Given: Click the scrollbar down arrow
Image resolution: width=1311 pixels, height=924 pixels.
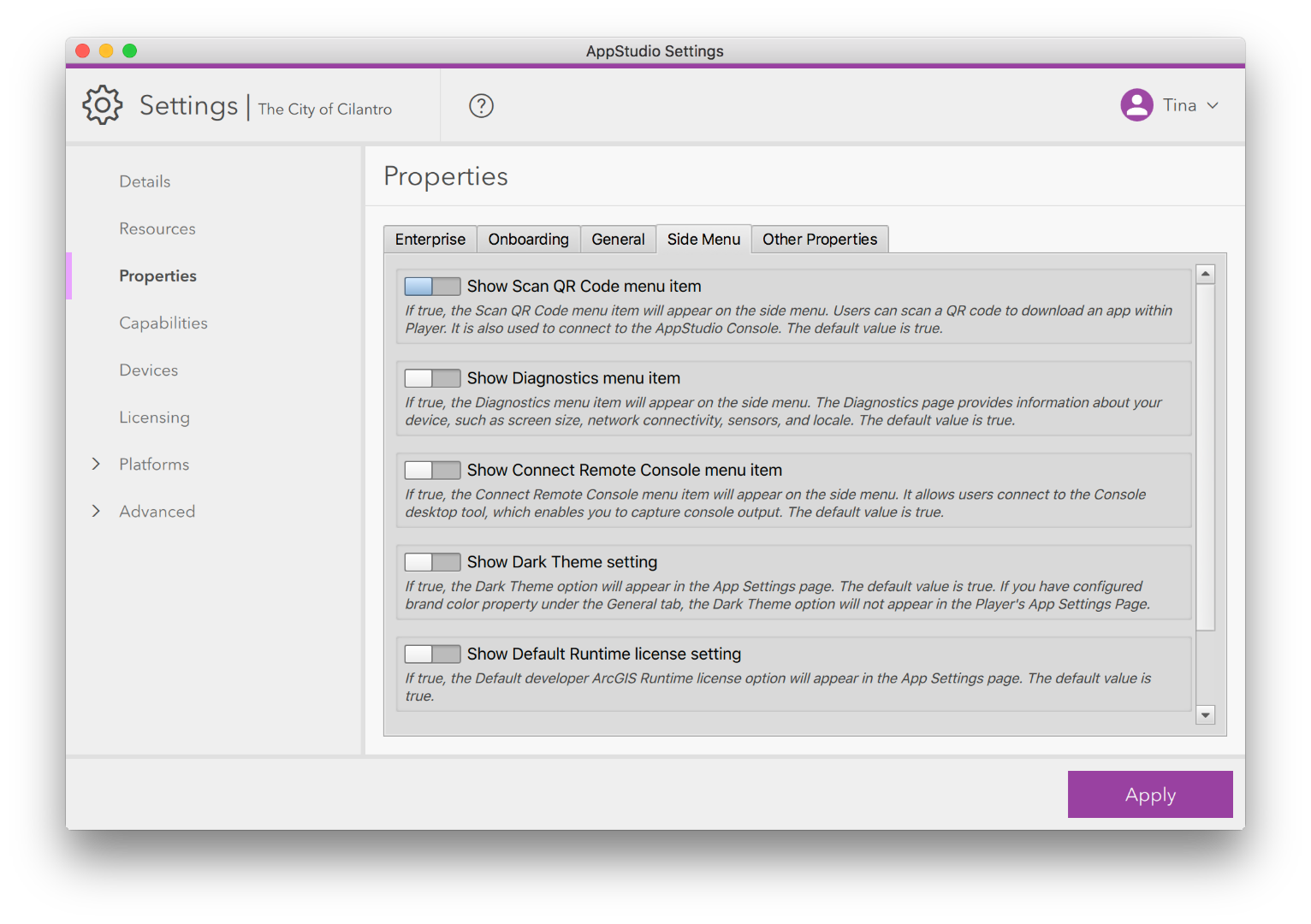Looking at the screenshot, I should (x=1206, y=715).
